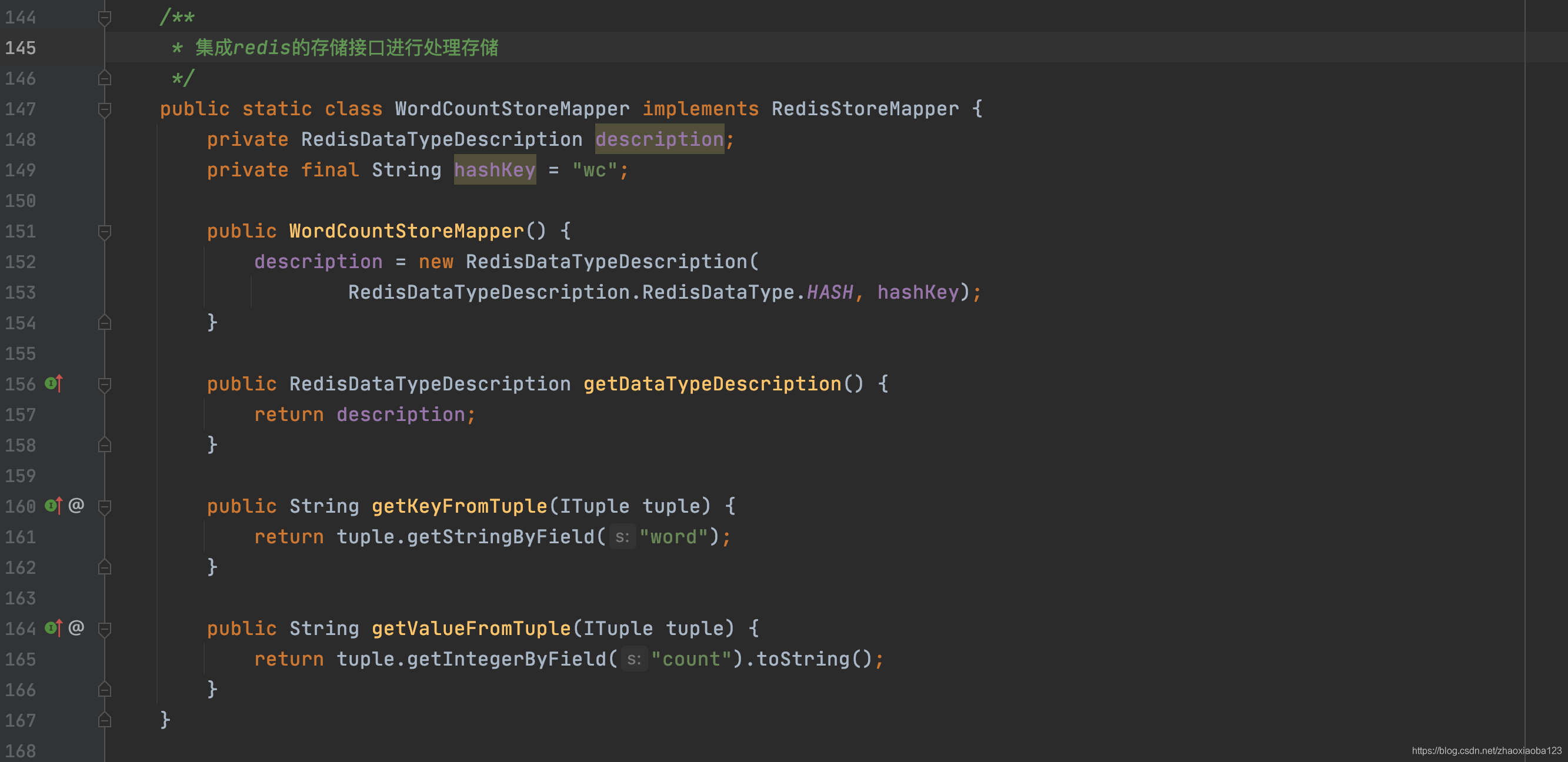Click the "word" string literal
The width and height of the screenshot is (1568, 762).
click(x=673, y=537)
